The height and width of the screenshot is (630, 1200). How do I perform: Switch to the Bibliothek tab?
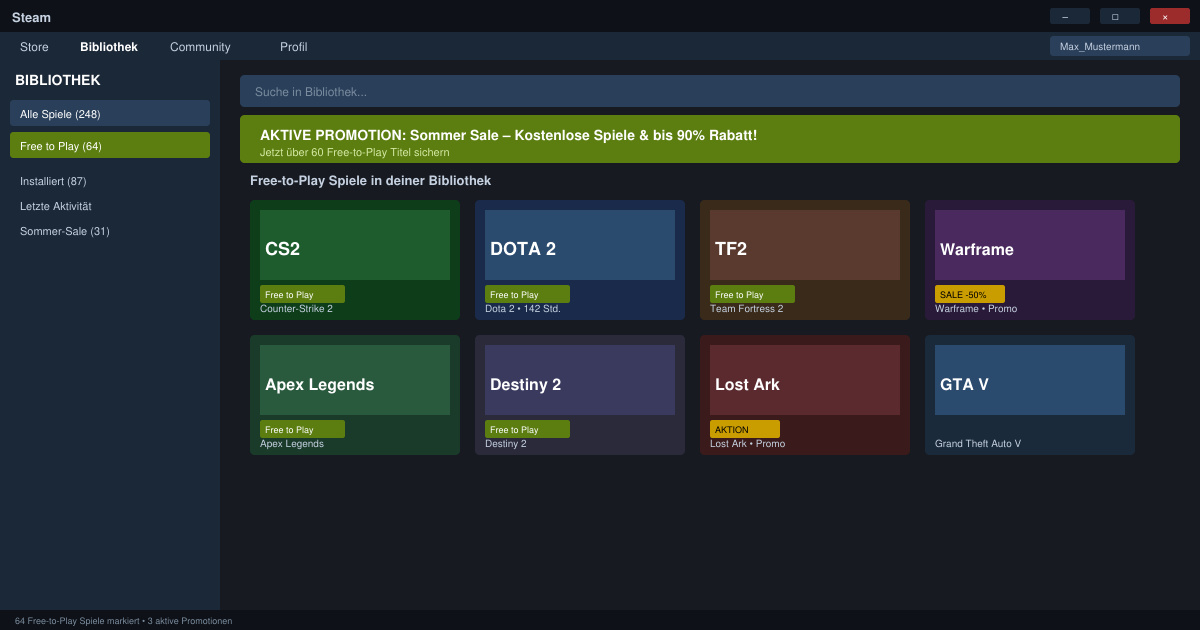coord(109,47)
